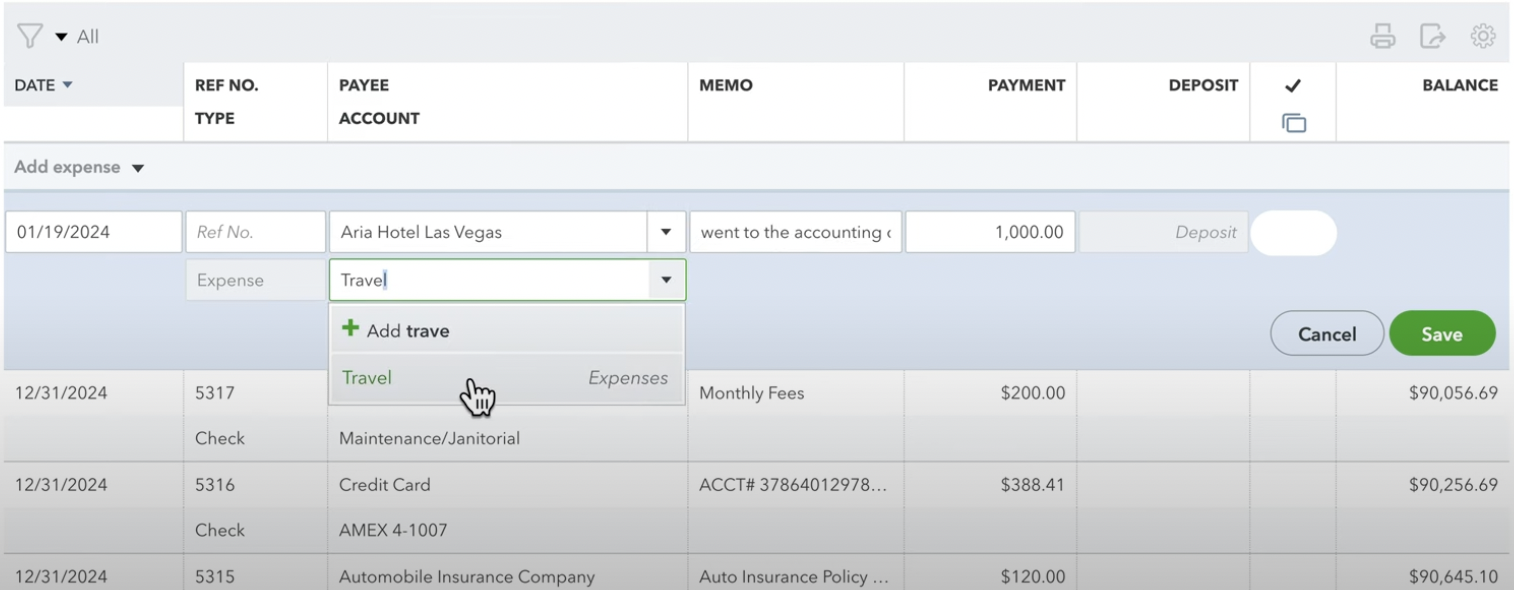The image size is (1514, 590).
Task: Select 'Travel' from the Expenses list
Action: pyautogui.click(x=366, y=378)
